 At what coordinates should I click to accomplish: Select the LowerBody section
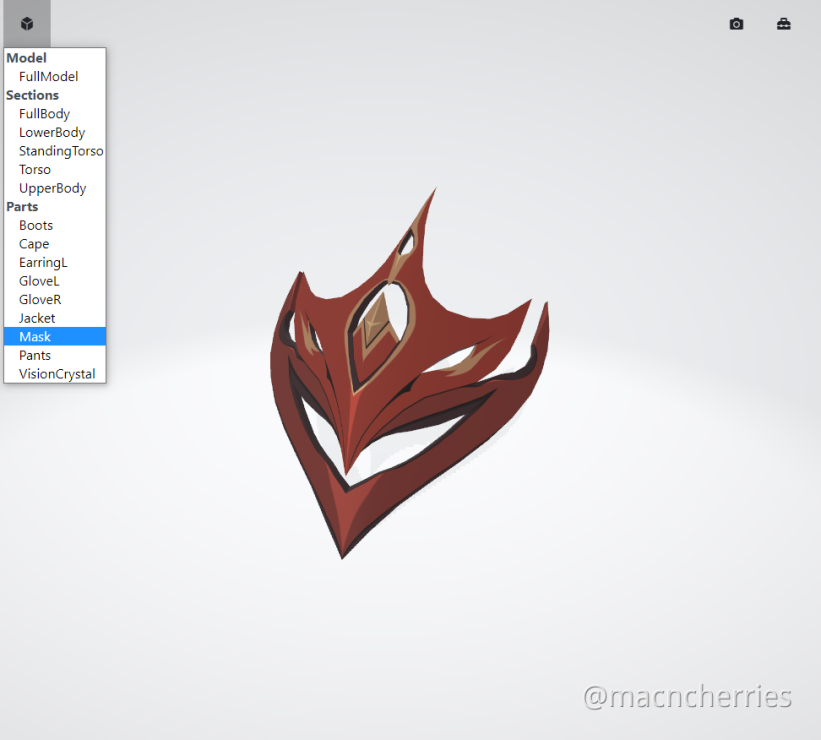pos(52,133)
